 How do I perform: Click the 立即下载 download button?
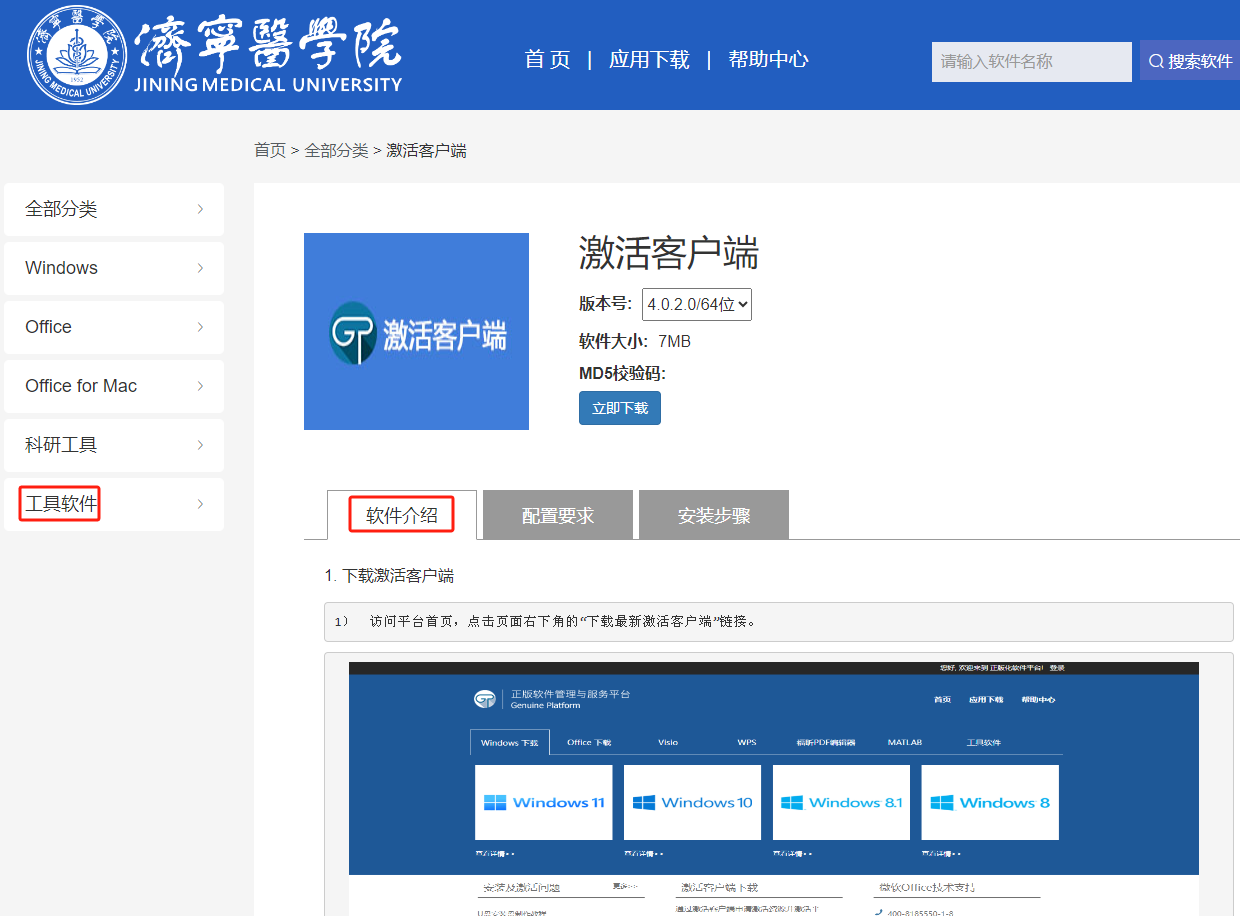click(x=620, y=408)
